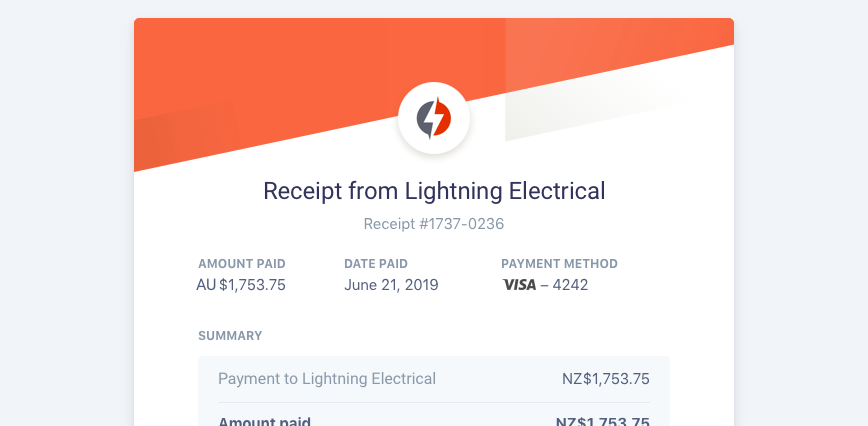The image size is (868, 426).
Task: Click the Lightning Electrical bolt logo
Action: pos(434,118)
